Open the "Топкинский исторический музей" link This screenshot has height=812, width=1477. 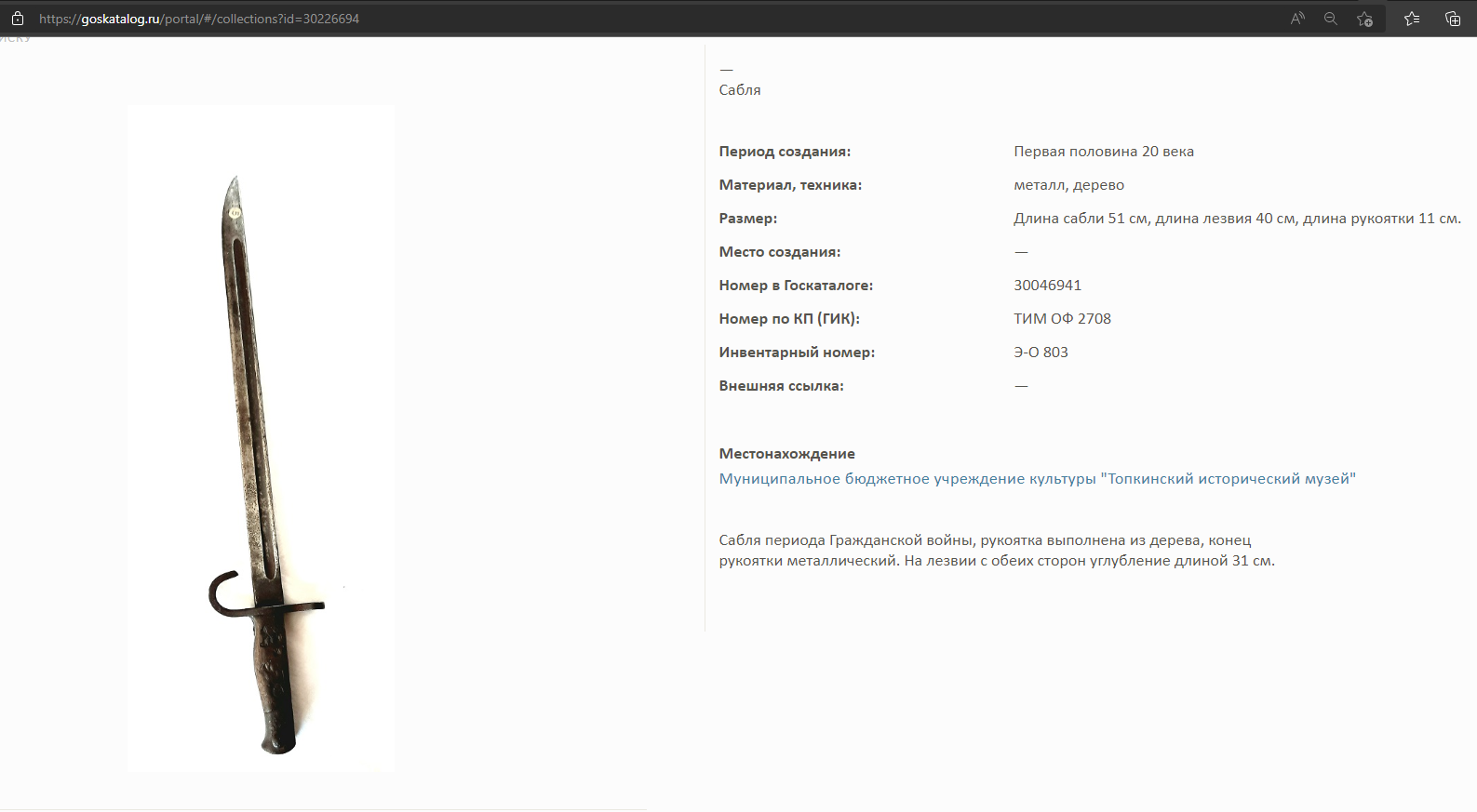tap(1037, 479)
